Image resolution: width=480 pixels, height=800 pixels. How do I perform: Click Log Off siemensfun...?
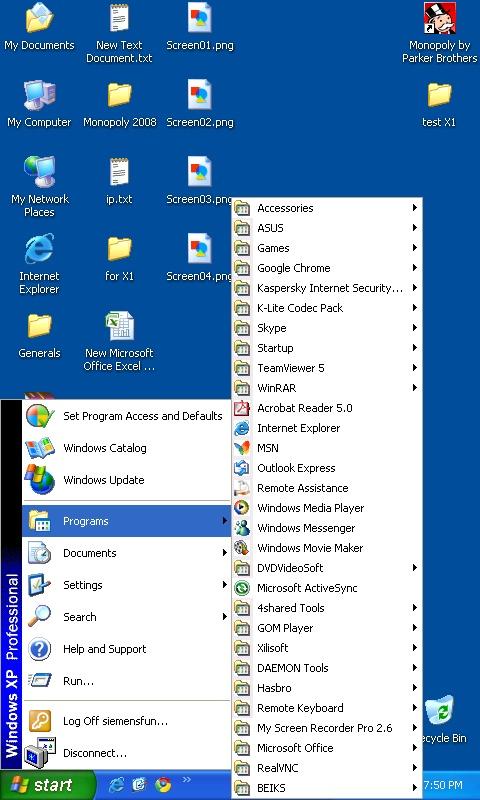click(127, 721)
